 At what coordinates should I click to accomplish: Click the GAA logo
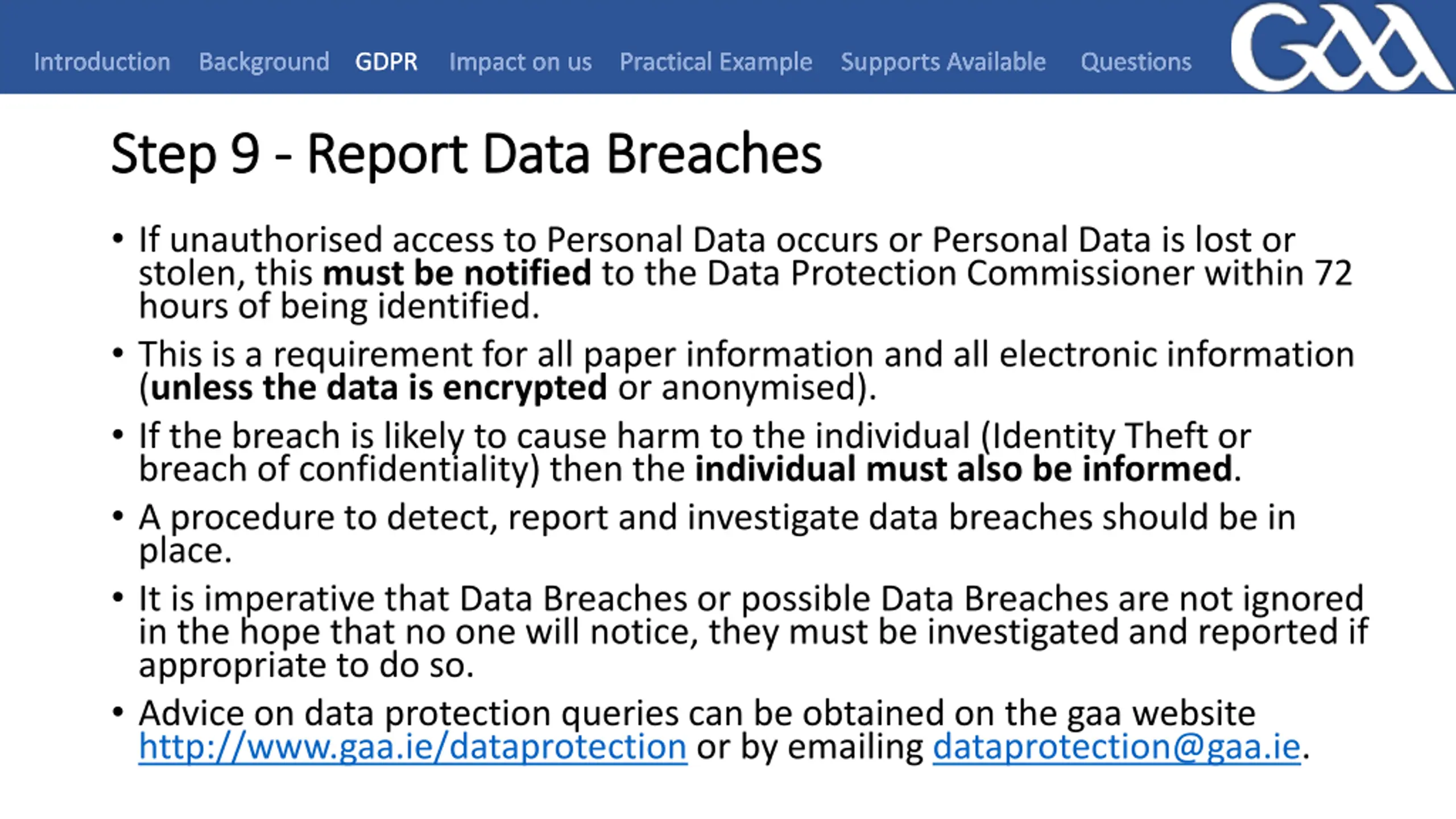1341,47
